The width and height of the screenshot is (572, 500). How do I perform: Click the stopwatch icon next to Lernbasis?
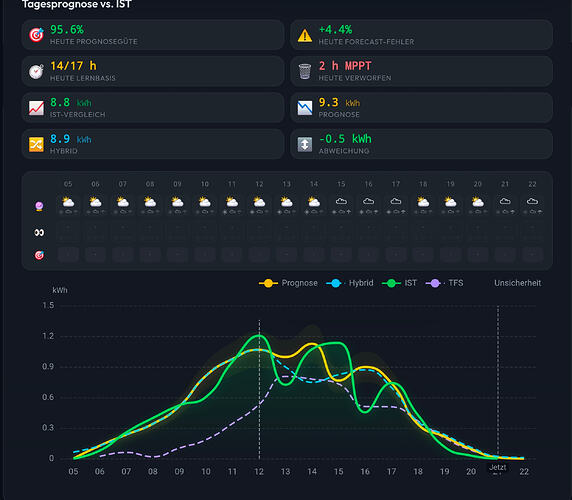36,71
